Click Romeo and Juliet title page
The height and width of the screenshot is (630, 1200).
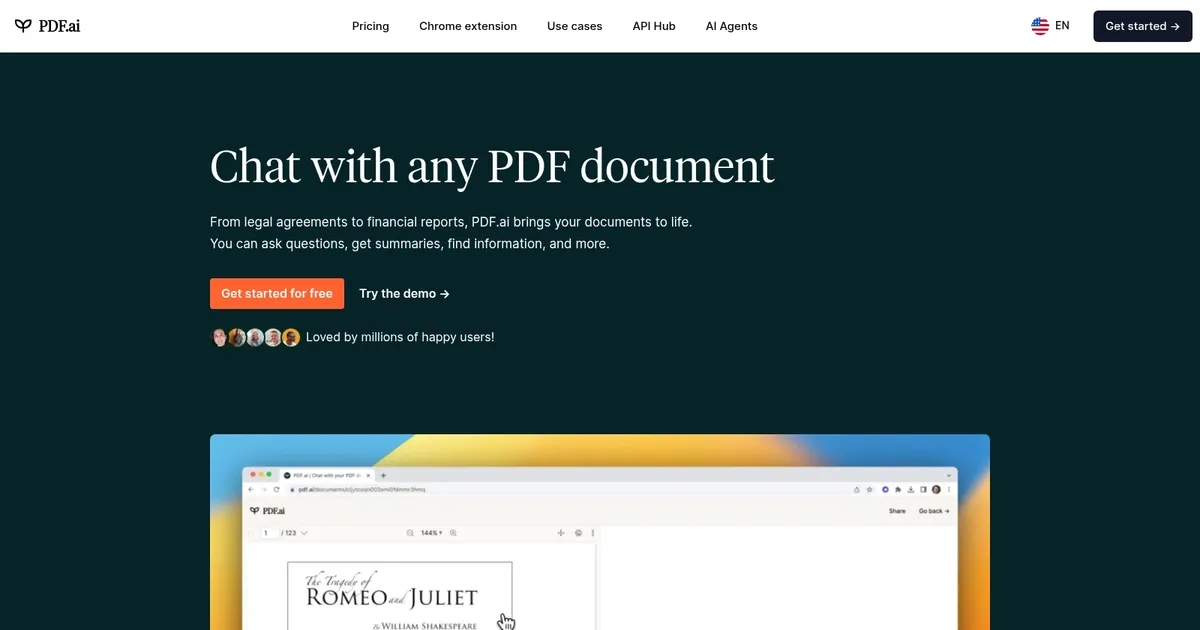pyautogui.click(x=400, y=596)
